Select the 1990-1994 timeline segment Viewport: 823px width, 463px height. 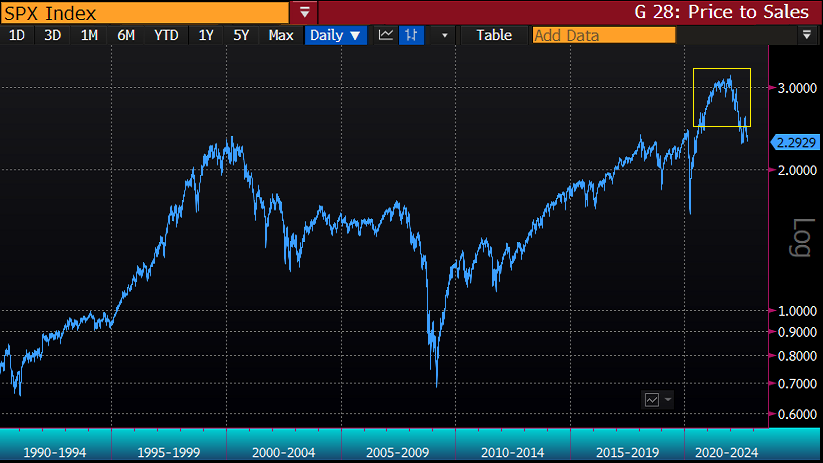pos(55,452)
